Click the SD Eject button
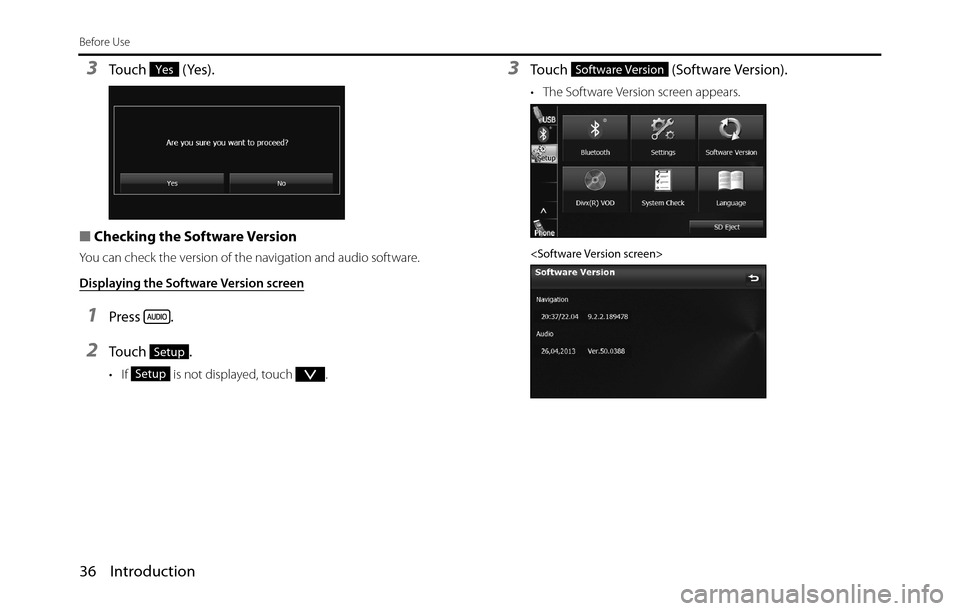 coord(726,227)
